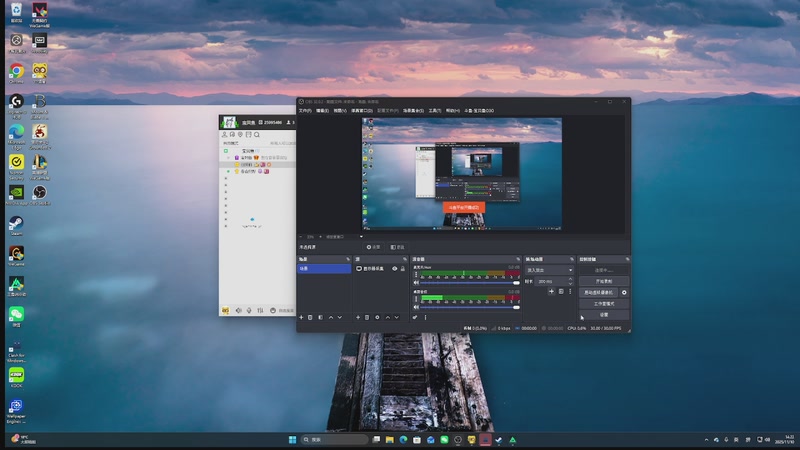Image resolution: width=800 pixels, height=450 pixels.
Task: Select highlighted scene in Scenes list
Action: 324,268
